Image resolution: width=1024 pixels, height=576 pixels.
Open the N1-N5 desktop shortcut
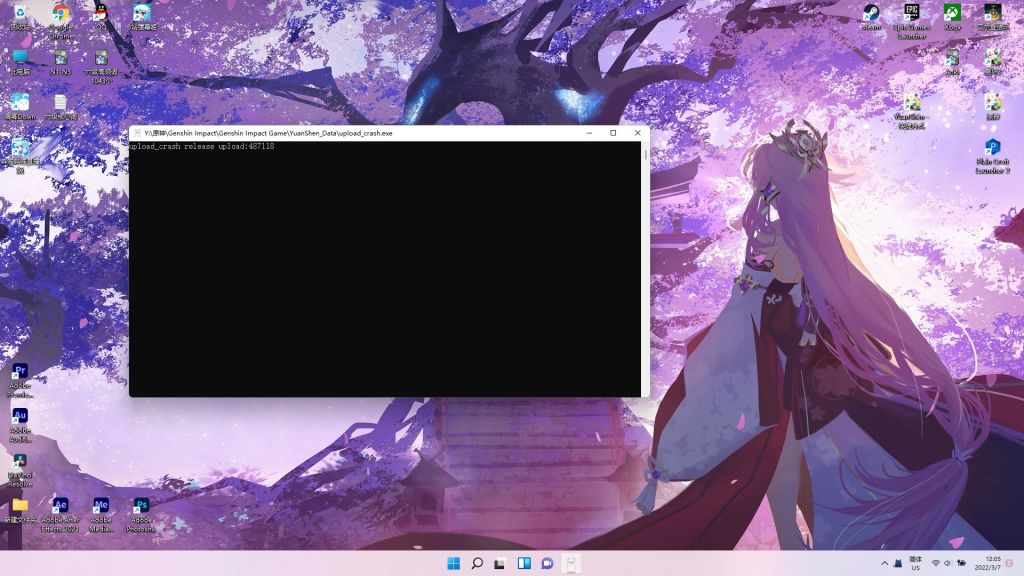61,63
